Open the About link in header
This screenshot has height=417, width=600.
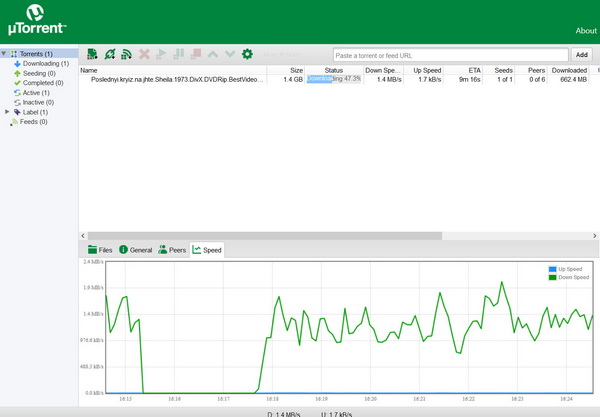coord(586,31)
